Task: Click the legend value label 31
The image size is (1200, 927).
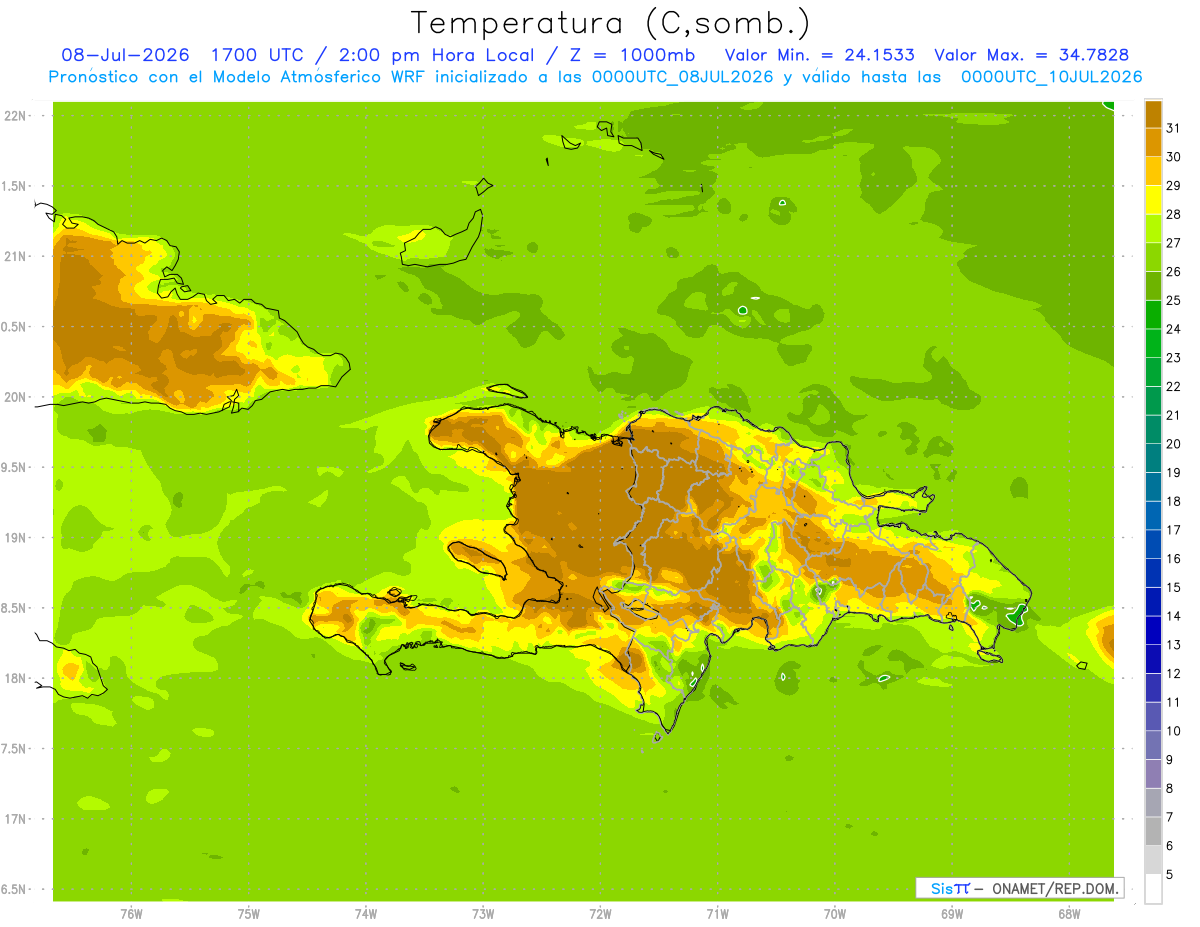Action: click(1174, 128)
